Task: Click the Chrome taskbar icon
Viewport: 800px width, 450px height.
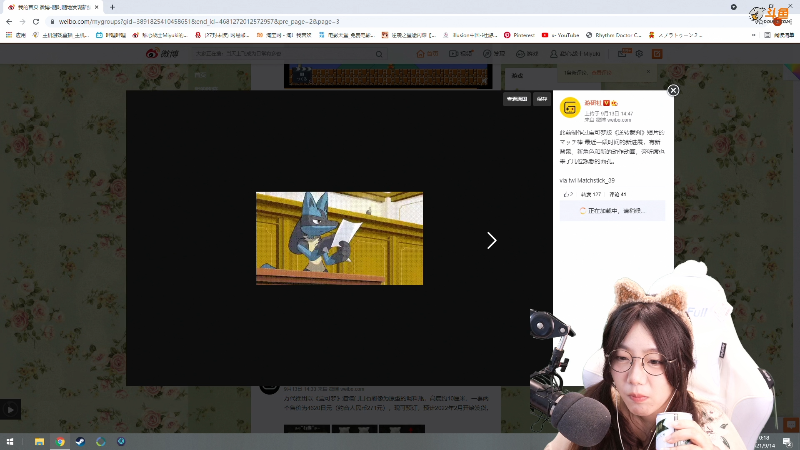Action: click(60, 441)
